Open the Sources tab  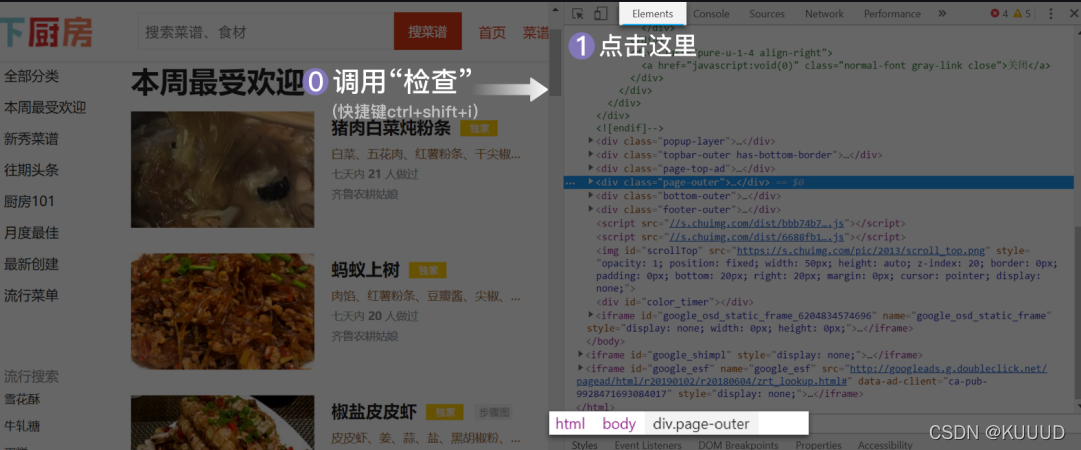(x=767, y=14)
